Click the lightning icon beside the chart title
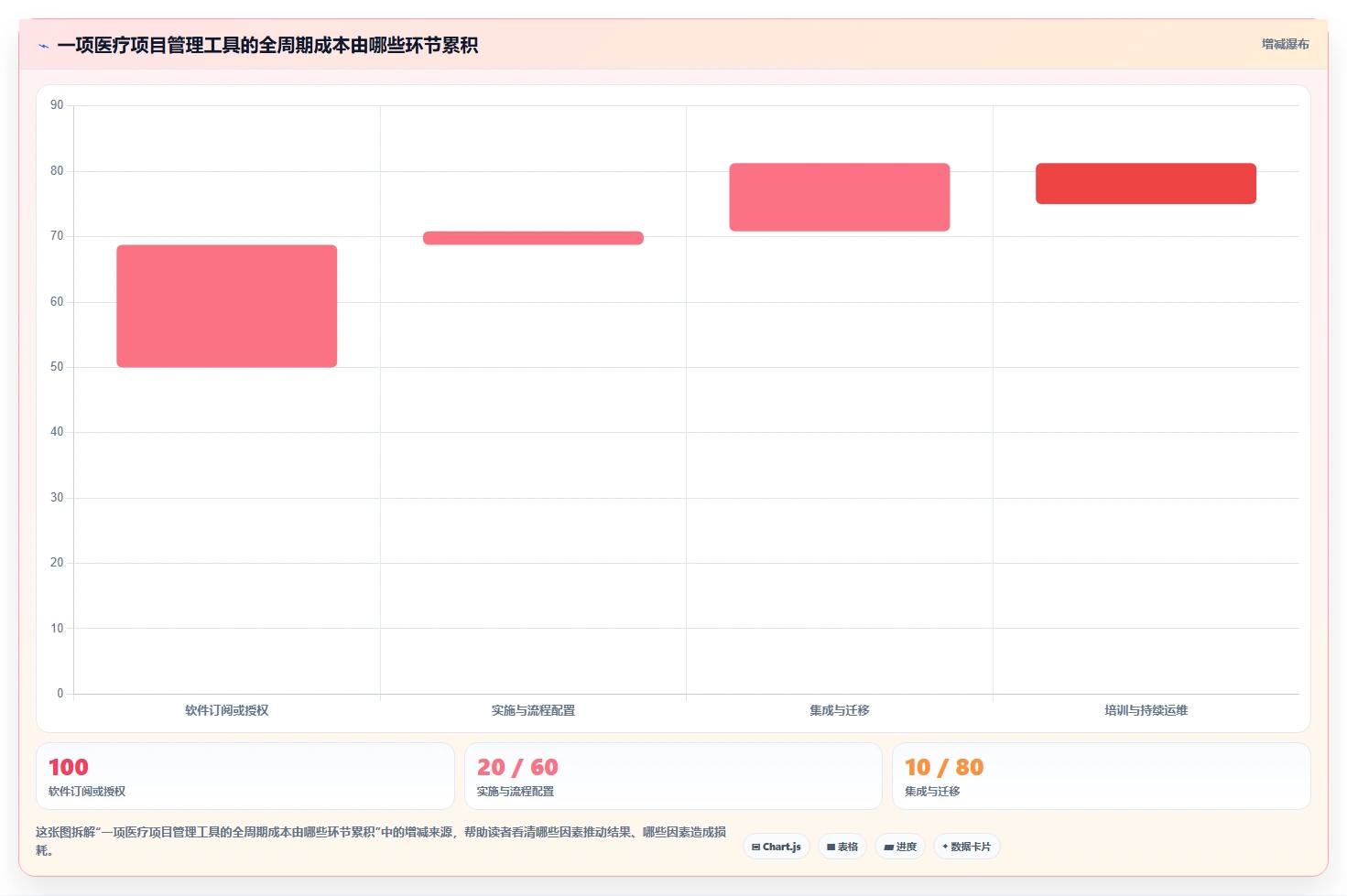This screenshot has height=896, width=1347. click(43, 46)
